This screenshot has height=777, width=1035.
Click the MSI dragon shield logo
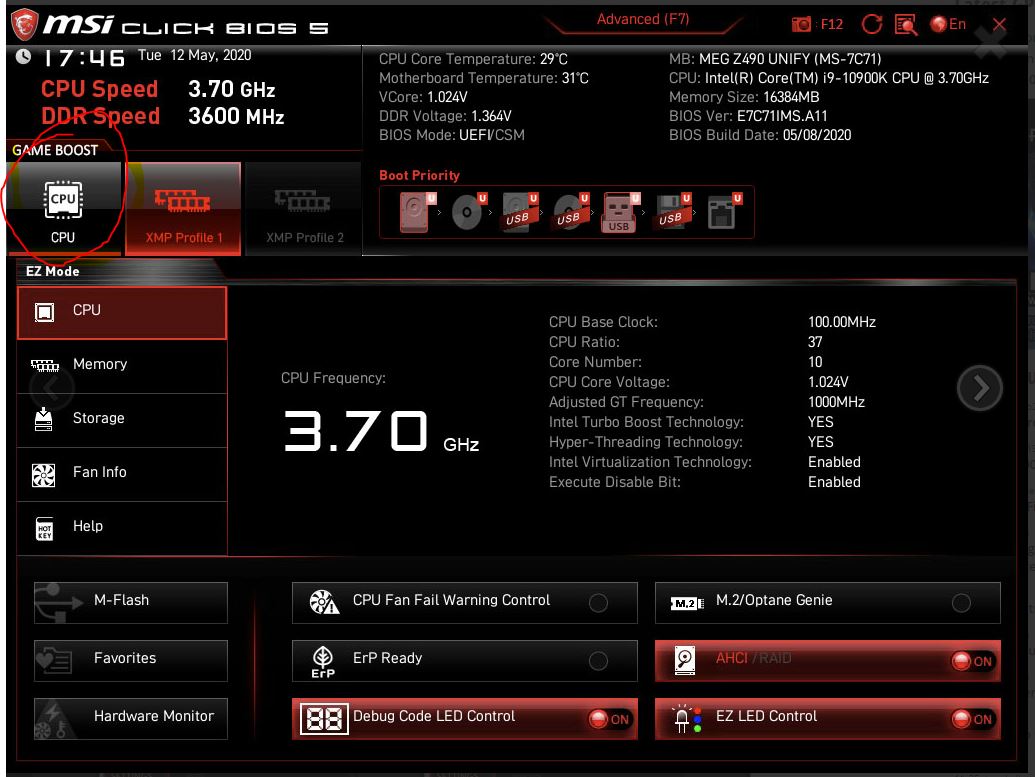(24, 24)
